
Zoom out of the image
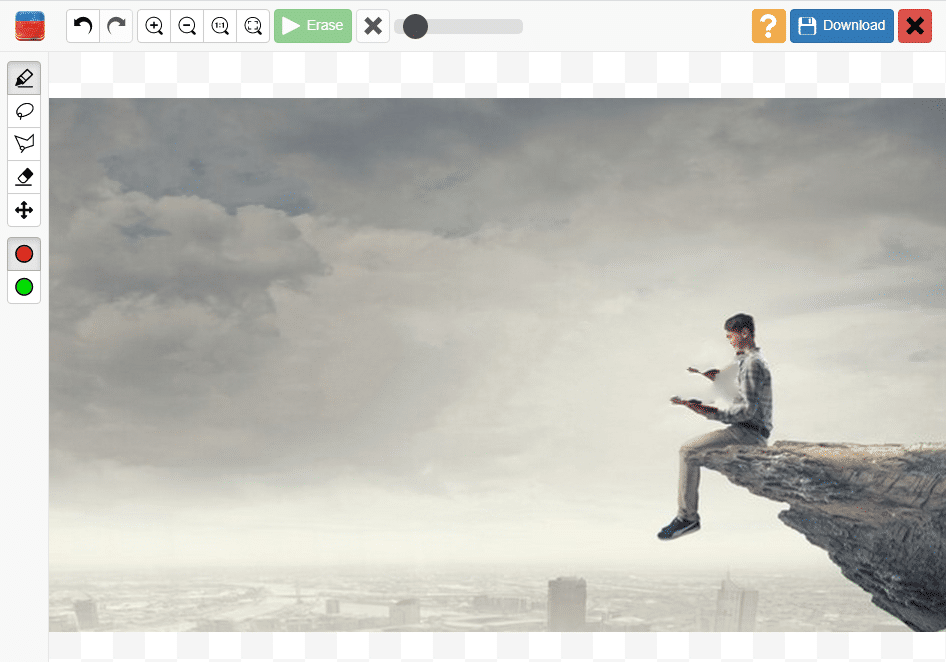pyautogui.click(x=187, y=26)
